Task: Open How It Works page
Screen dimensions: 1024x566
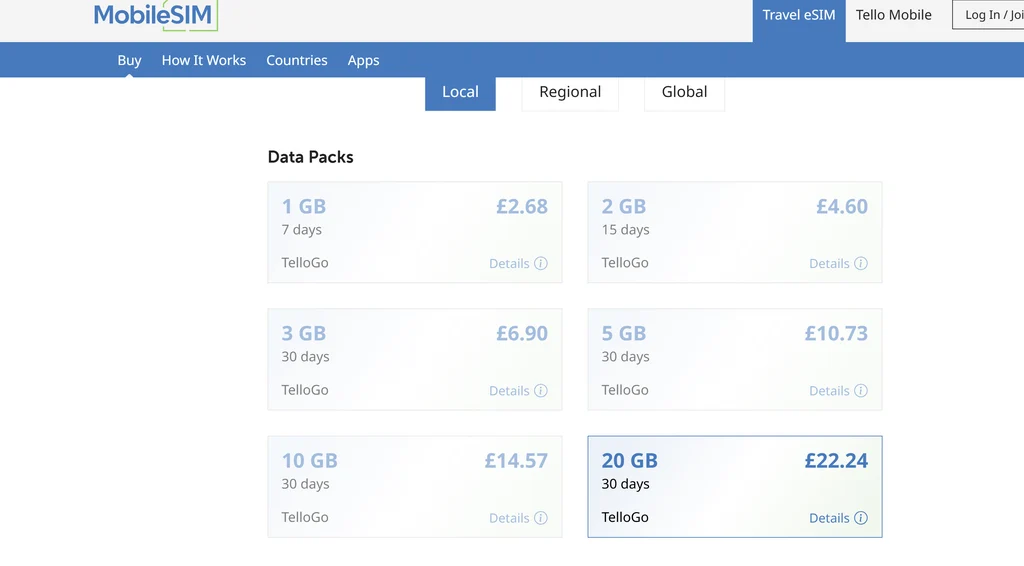Action: tap(204, 60)
